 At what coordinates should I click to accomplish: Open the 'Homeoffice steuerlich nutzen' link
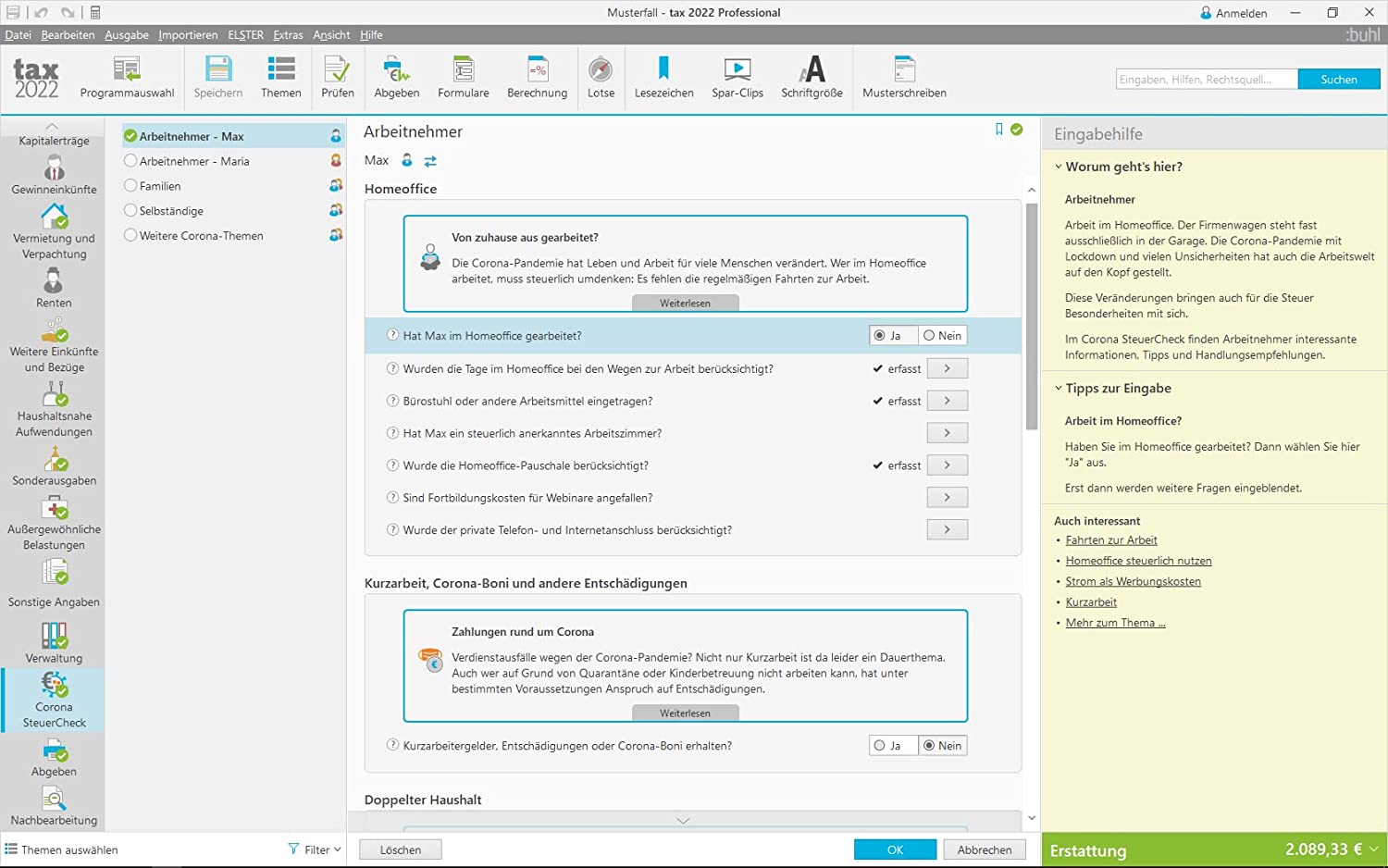(x=1138, y=561)
